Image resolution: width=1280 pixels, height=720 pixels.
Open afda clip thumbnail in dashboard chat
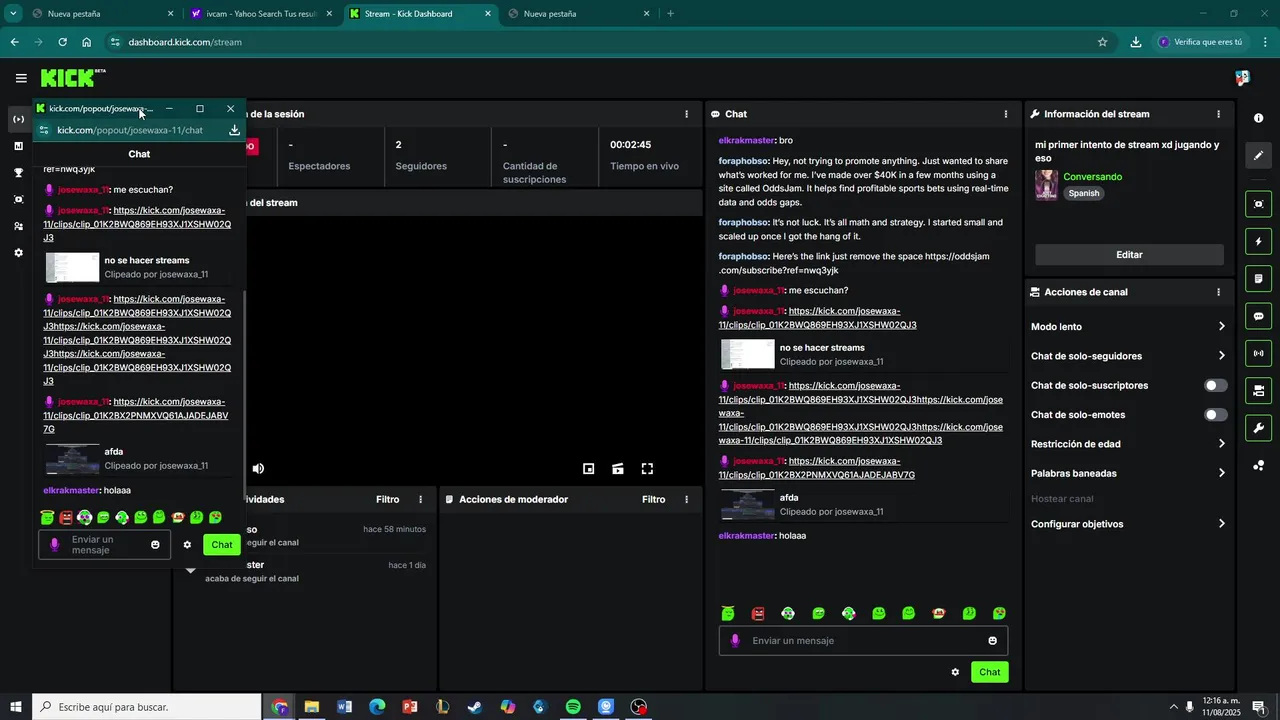(x=747, y=504)
